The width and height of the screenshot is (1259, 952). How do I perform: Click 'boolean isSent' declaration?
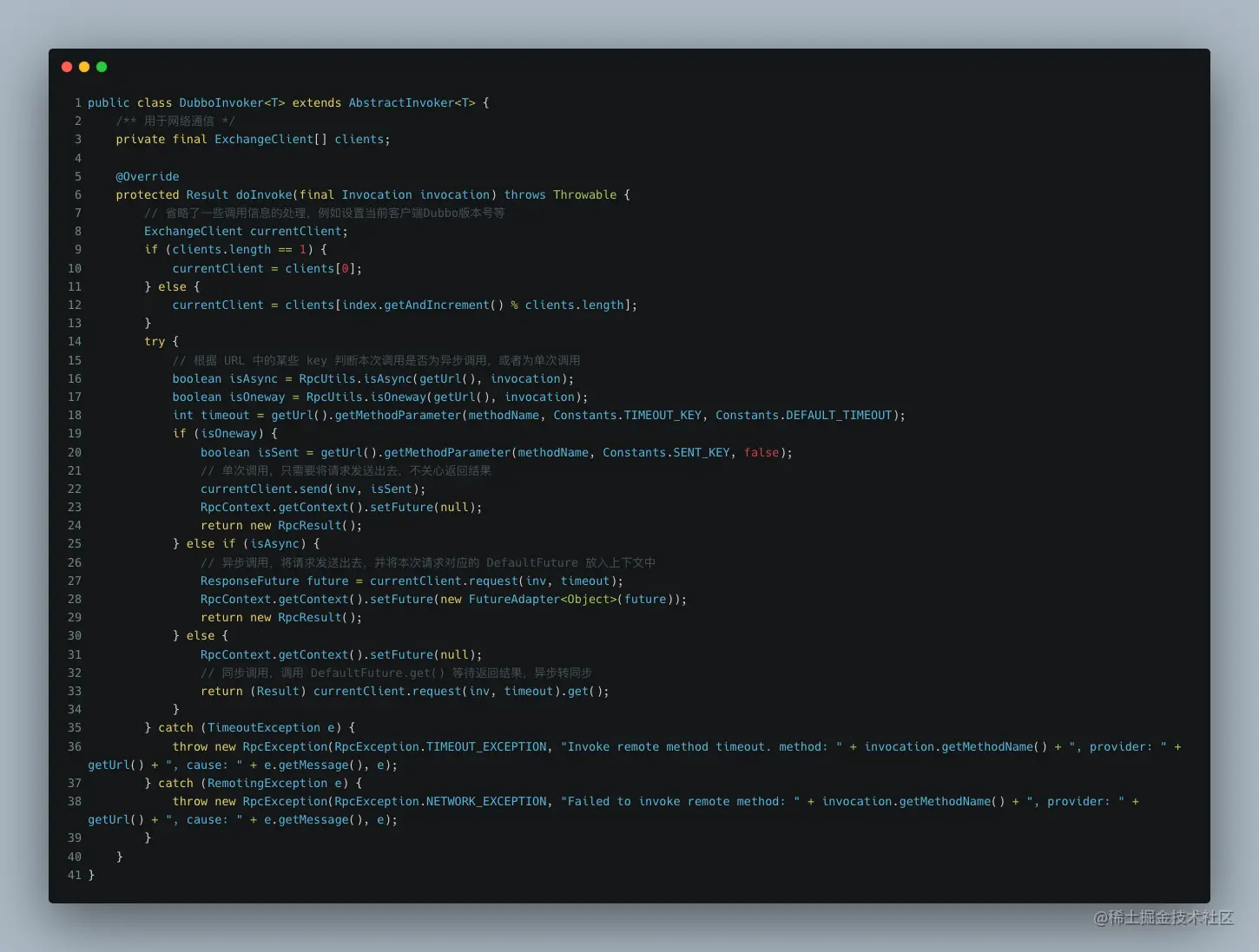(250, 452)
